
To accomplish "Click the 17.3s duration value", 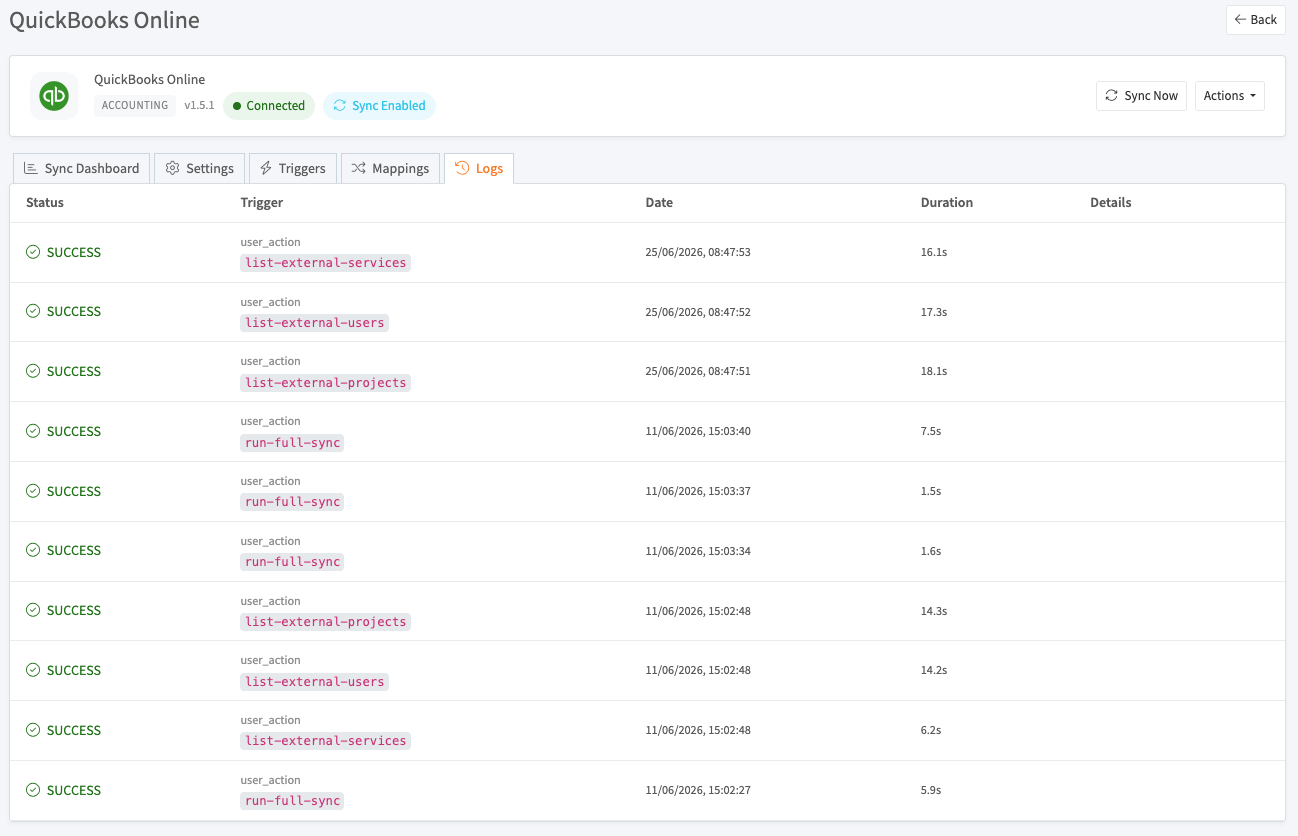I will tap(934, 312).
